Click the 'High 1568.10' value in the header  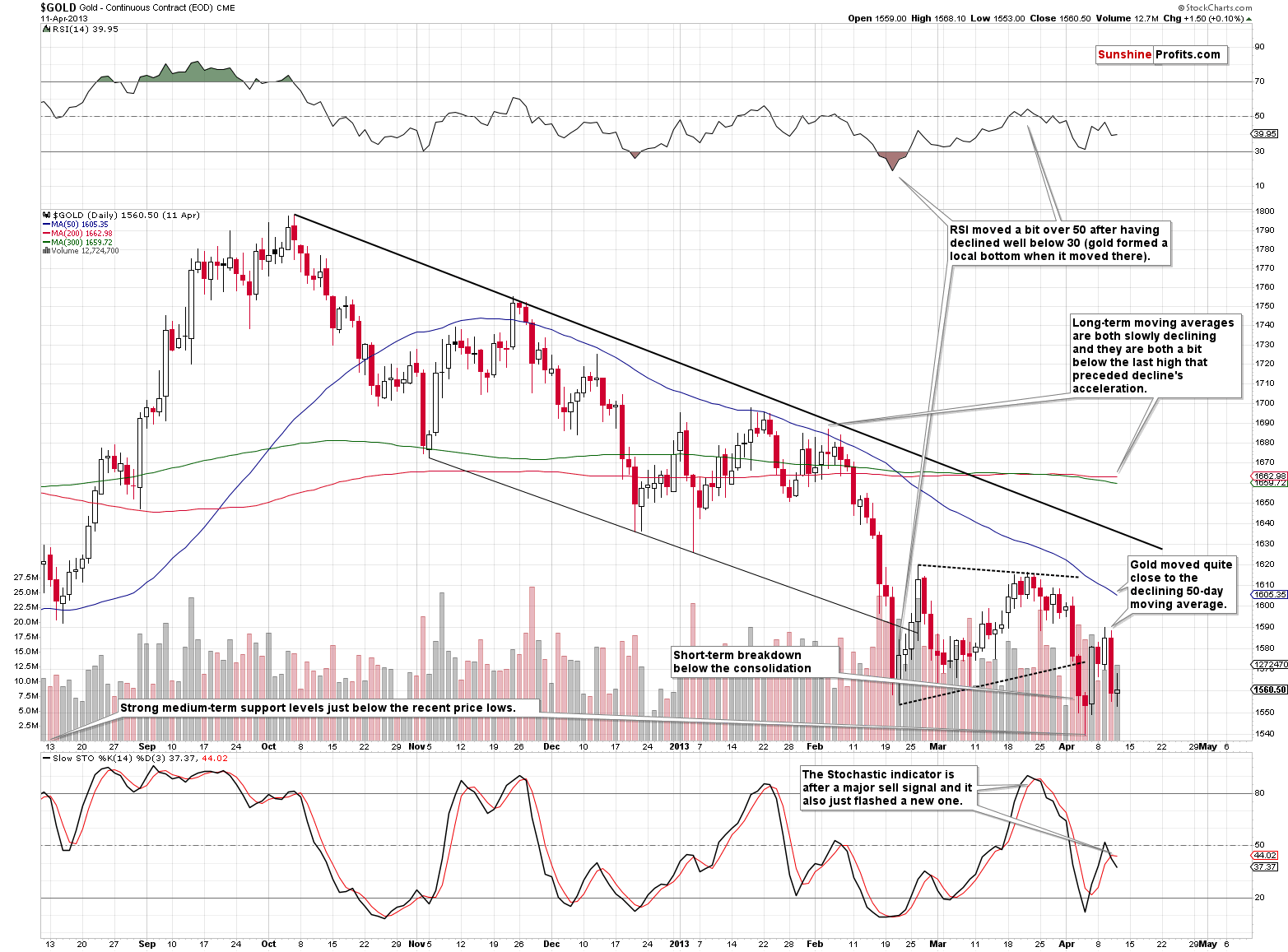(938, 18)
